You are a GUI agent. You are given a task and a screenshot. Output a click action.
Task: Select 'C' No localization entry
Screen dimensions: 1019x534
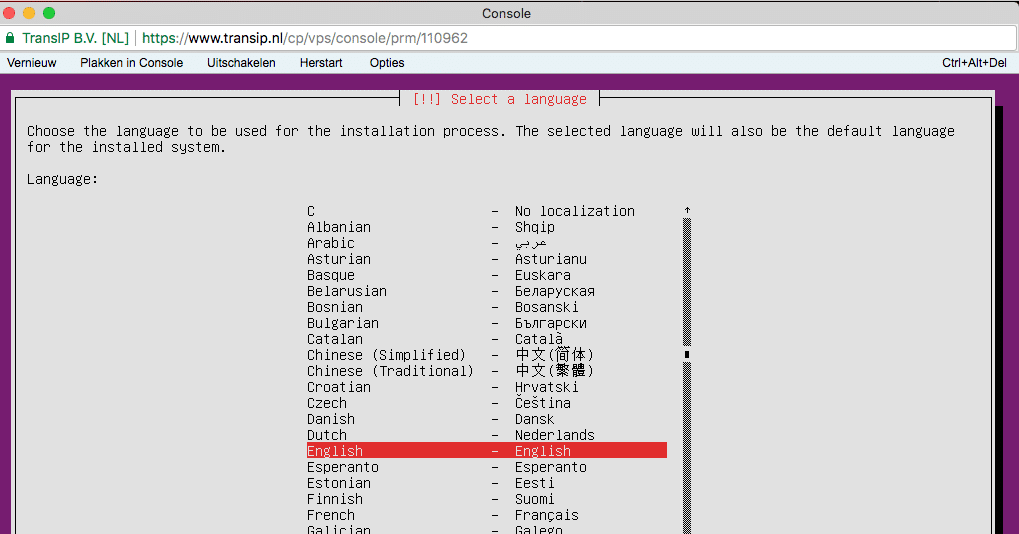[487, 211]
